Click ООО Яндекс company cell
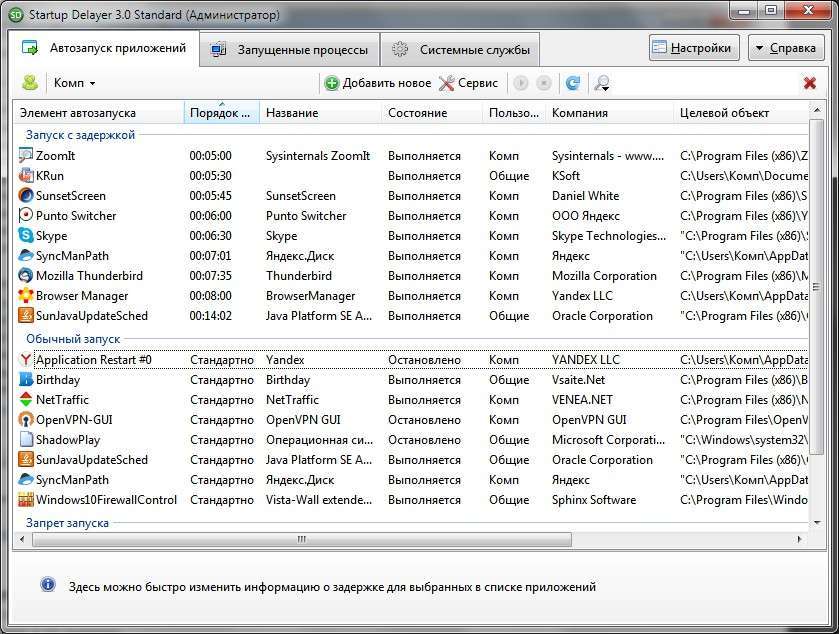This screenshot has width=839, height=634. coord(585,216)
